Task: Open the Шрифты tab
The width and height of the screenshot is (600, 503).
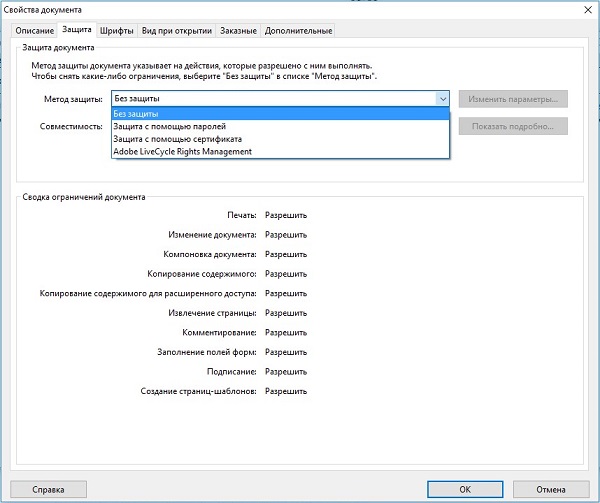Action: click(117, 31)
